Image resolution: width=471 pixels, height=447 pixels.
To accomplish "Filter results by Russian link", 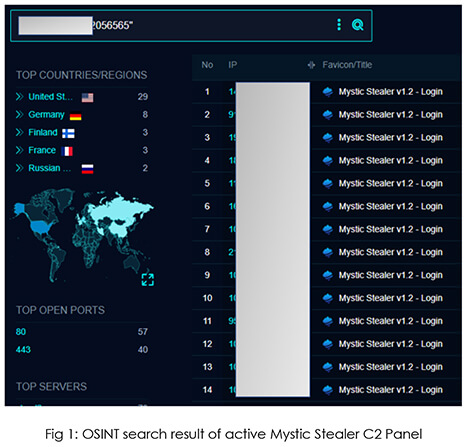I will tap(50, 168).
